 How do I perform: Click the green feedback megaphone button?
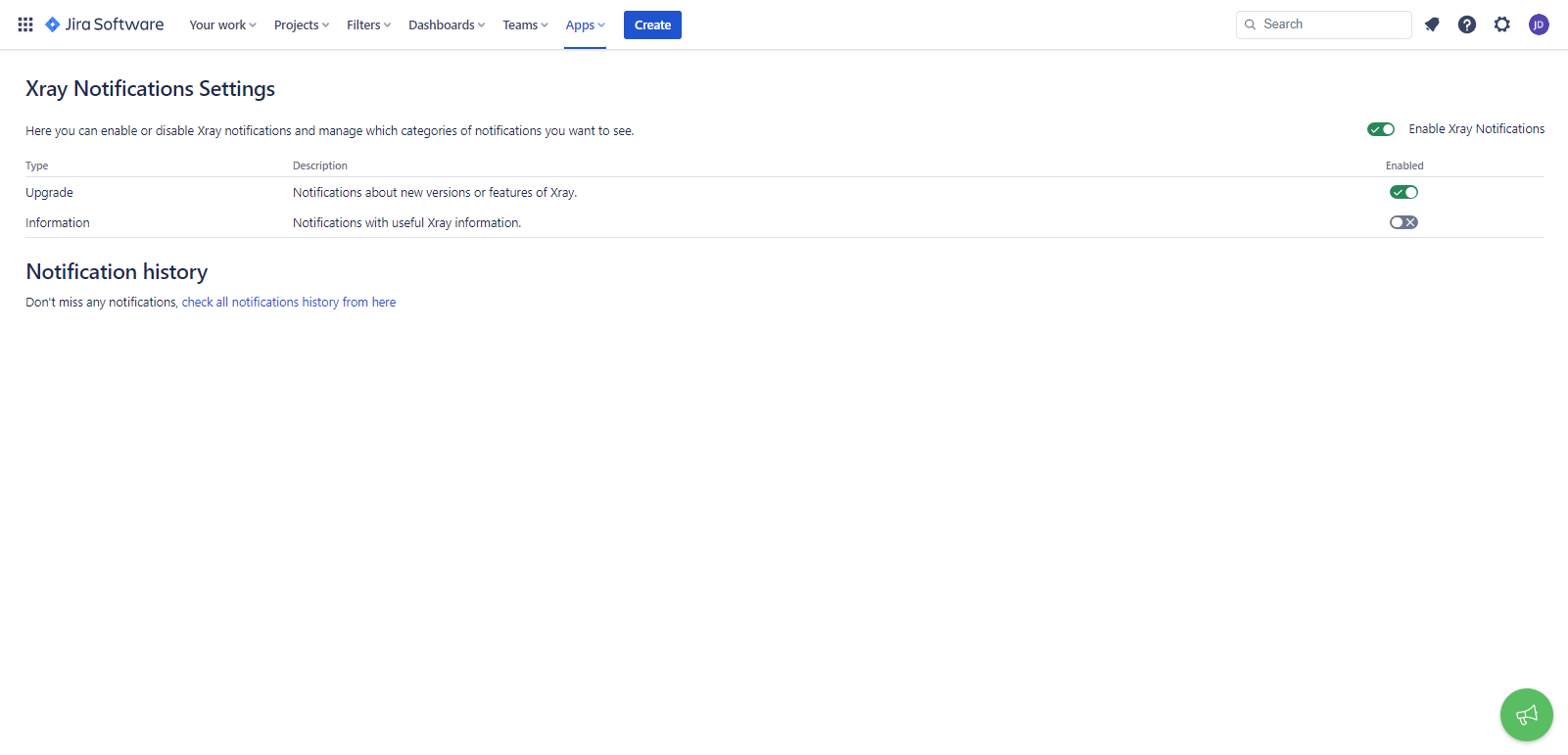pyautogui.click(x=1527, y=715)
